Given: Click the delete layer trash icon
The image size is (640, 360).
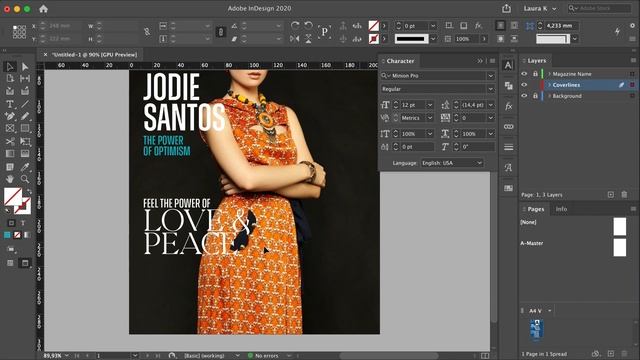Looking at the screenshot, I should point(624,195).
